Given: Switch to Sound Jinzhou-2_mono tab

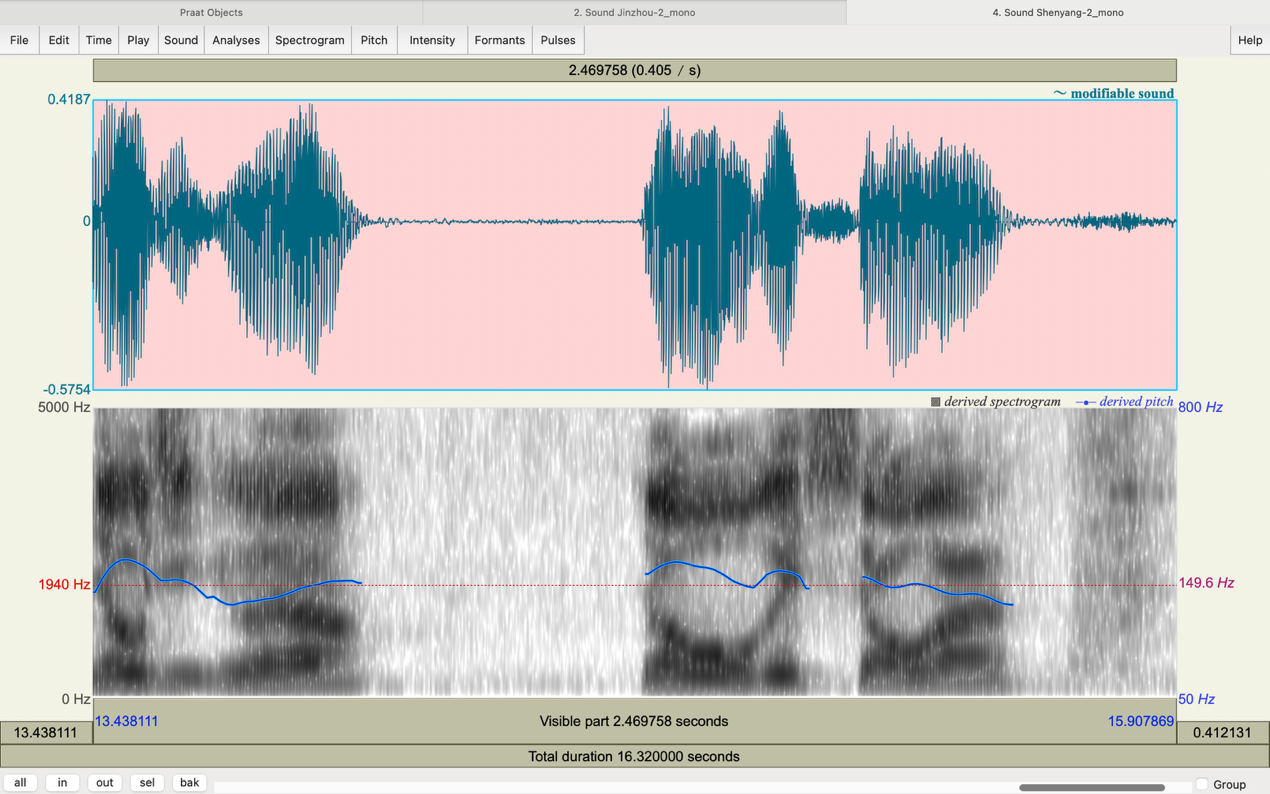Looking at the screenshot, I should click(x=634, y=12).
